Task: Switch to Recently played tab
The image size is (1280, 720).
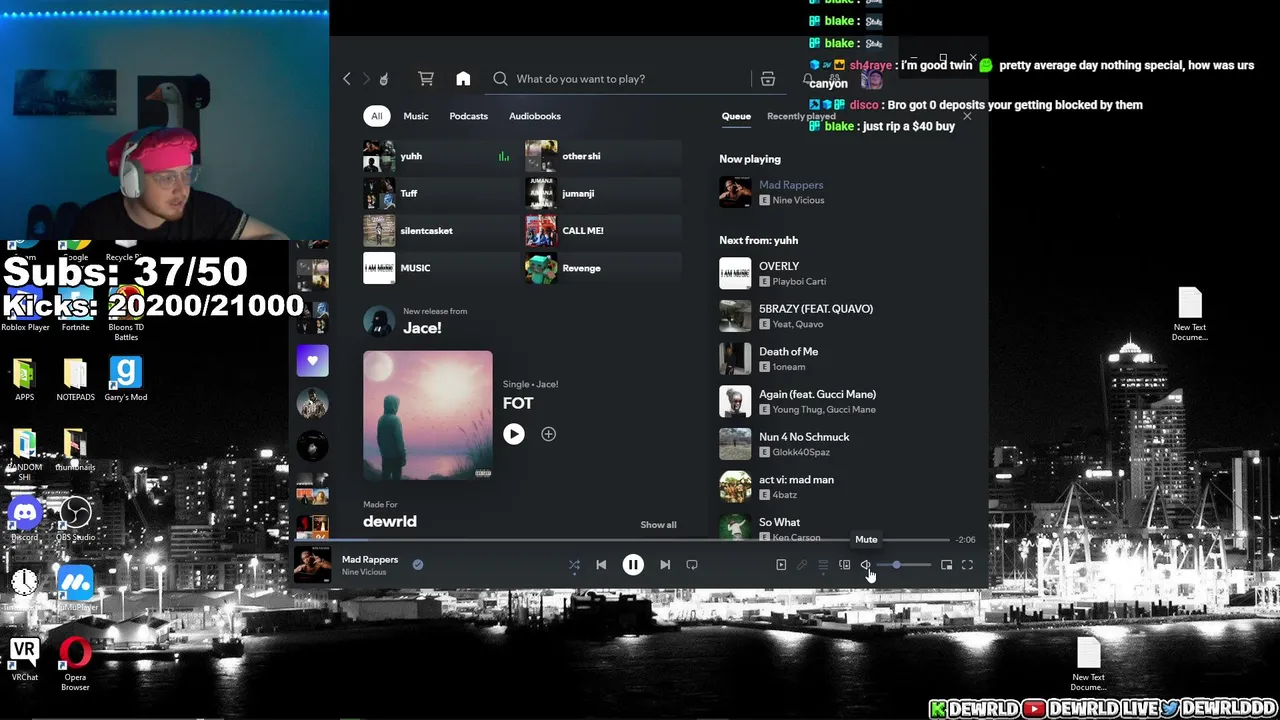Action: 801,116
